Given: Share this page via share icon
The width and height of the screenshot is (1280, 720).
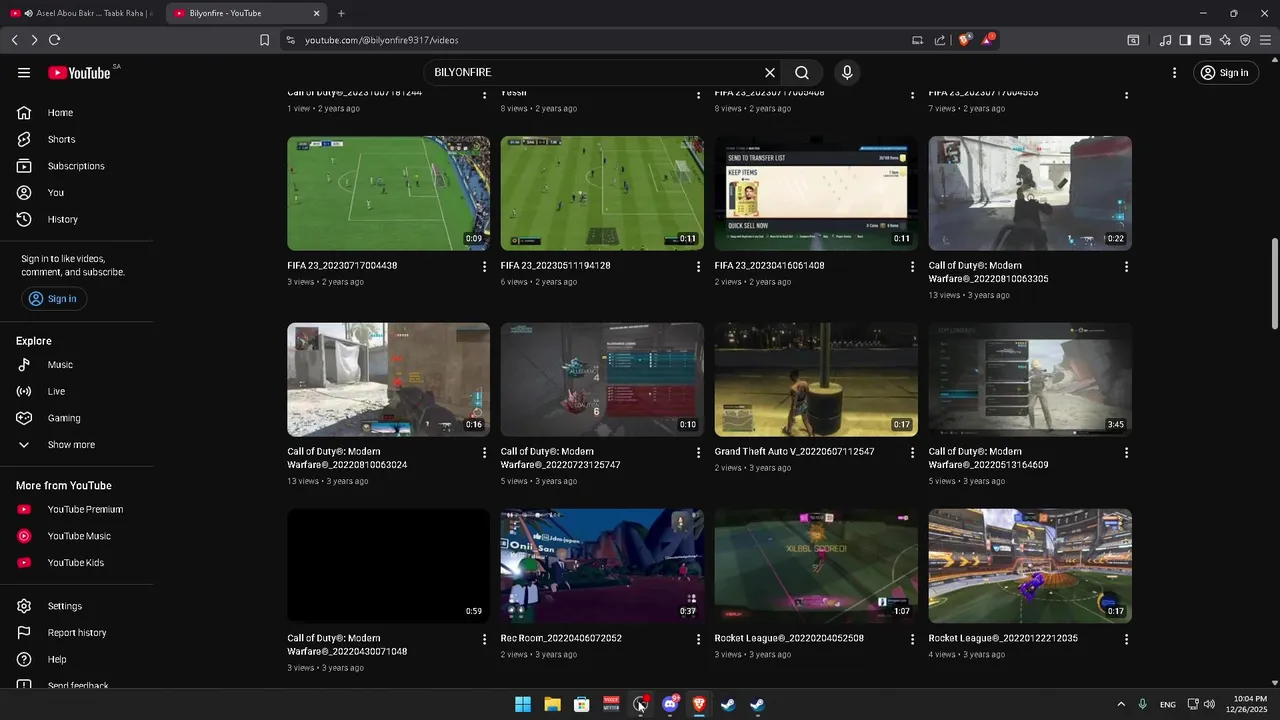Looking at the screenshot, I should (940, 40).
